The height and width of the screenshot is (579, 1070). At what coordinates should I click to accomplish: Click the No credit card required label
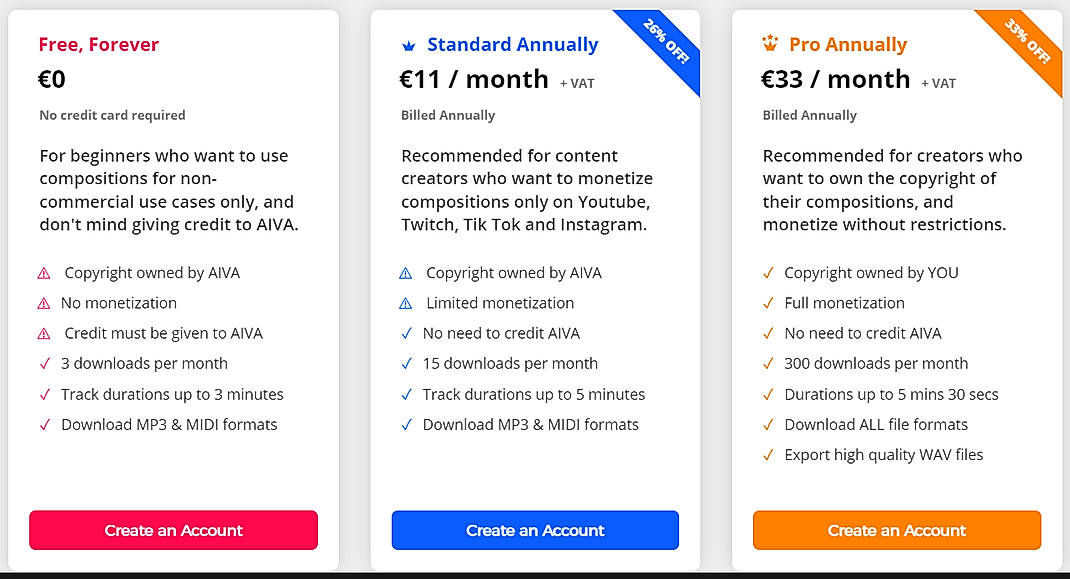pyautogui.click(x=112, y=115)
